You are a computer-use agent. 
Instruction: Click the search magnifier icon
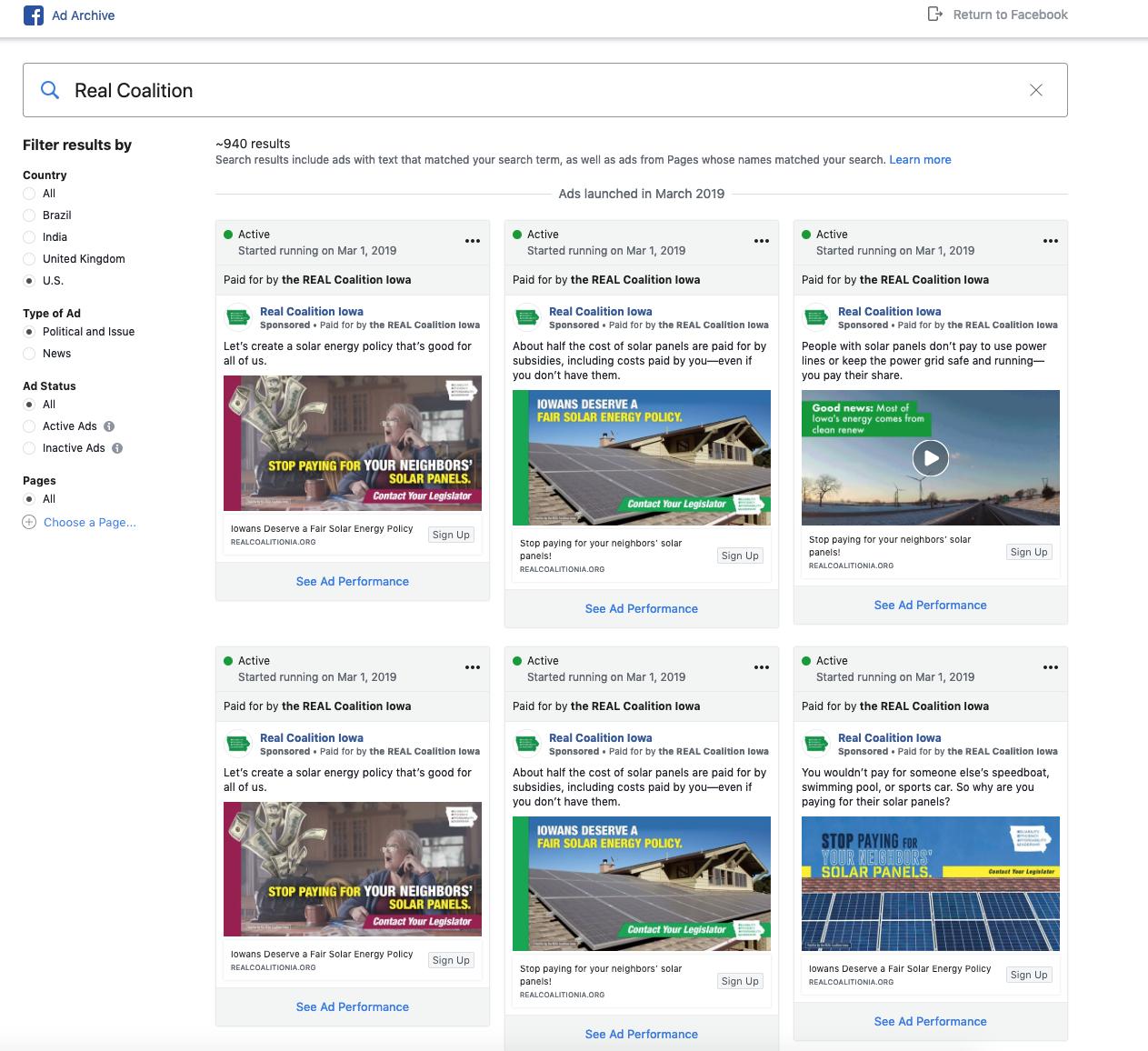tap(51, 90)
